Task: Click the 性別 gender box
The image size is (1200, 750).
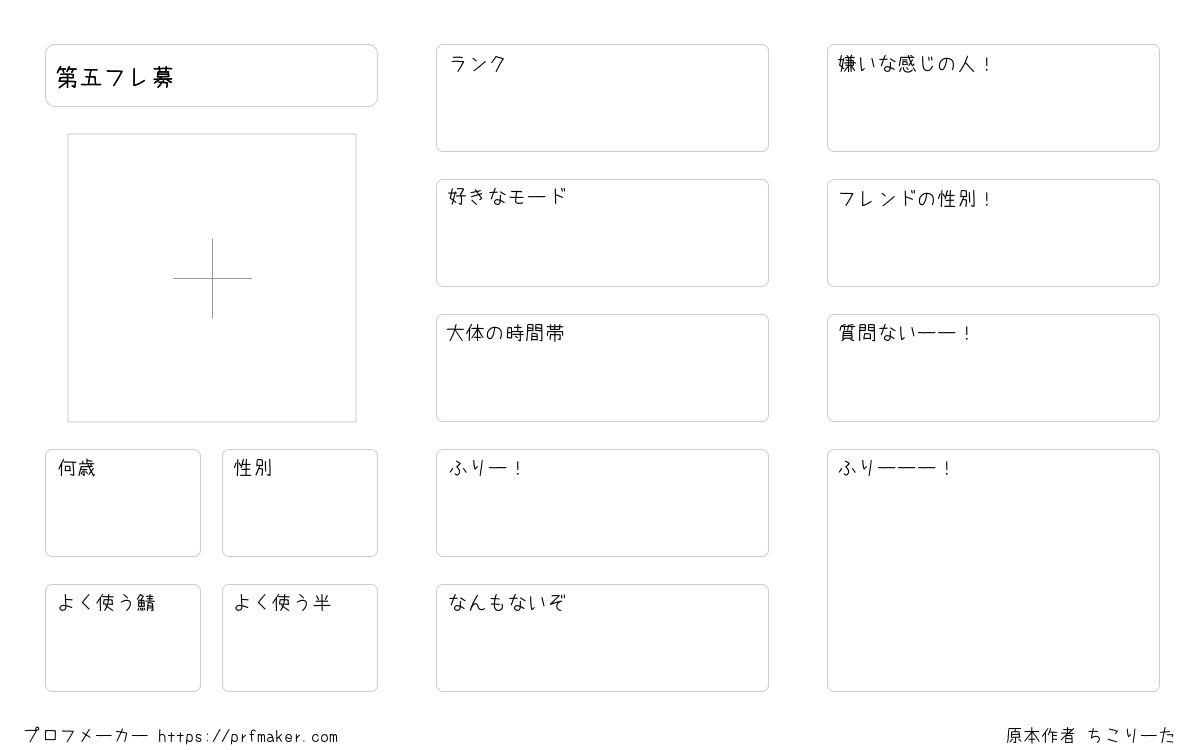Action: [300, 503]
